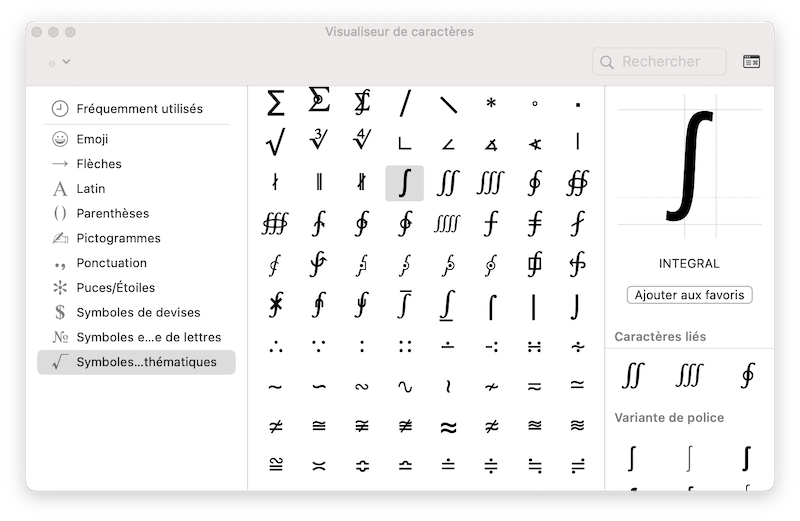Select the set minus backslash symbol

[448, 105]
